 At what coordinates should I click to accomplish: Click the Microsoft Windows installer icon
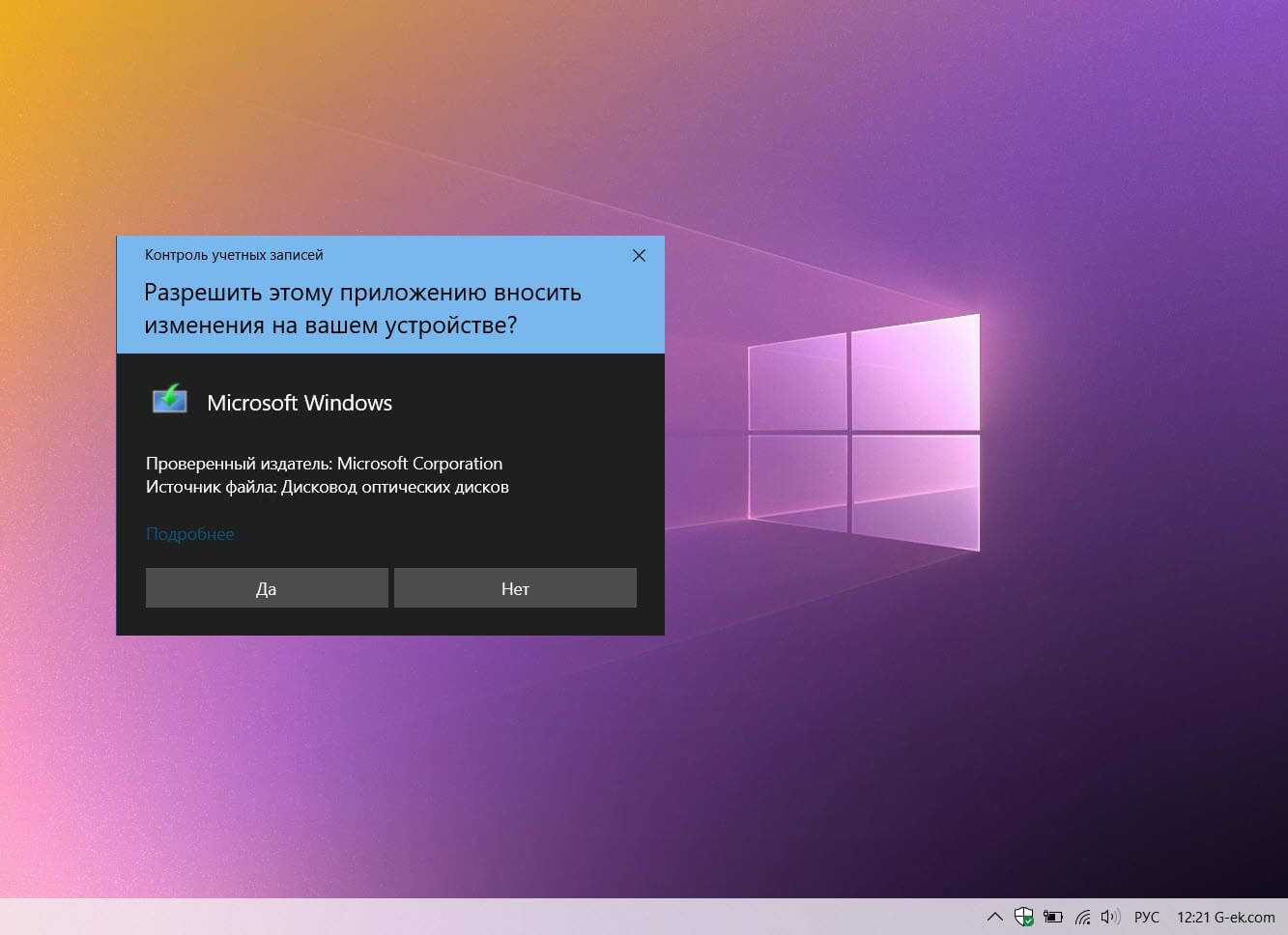point(170,400)
